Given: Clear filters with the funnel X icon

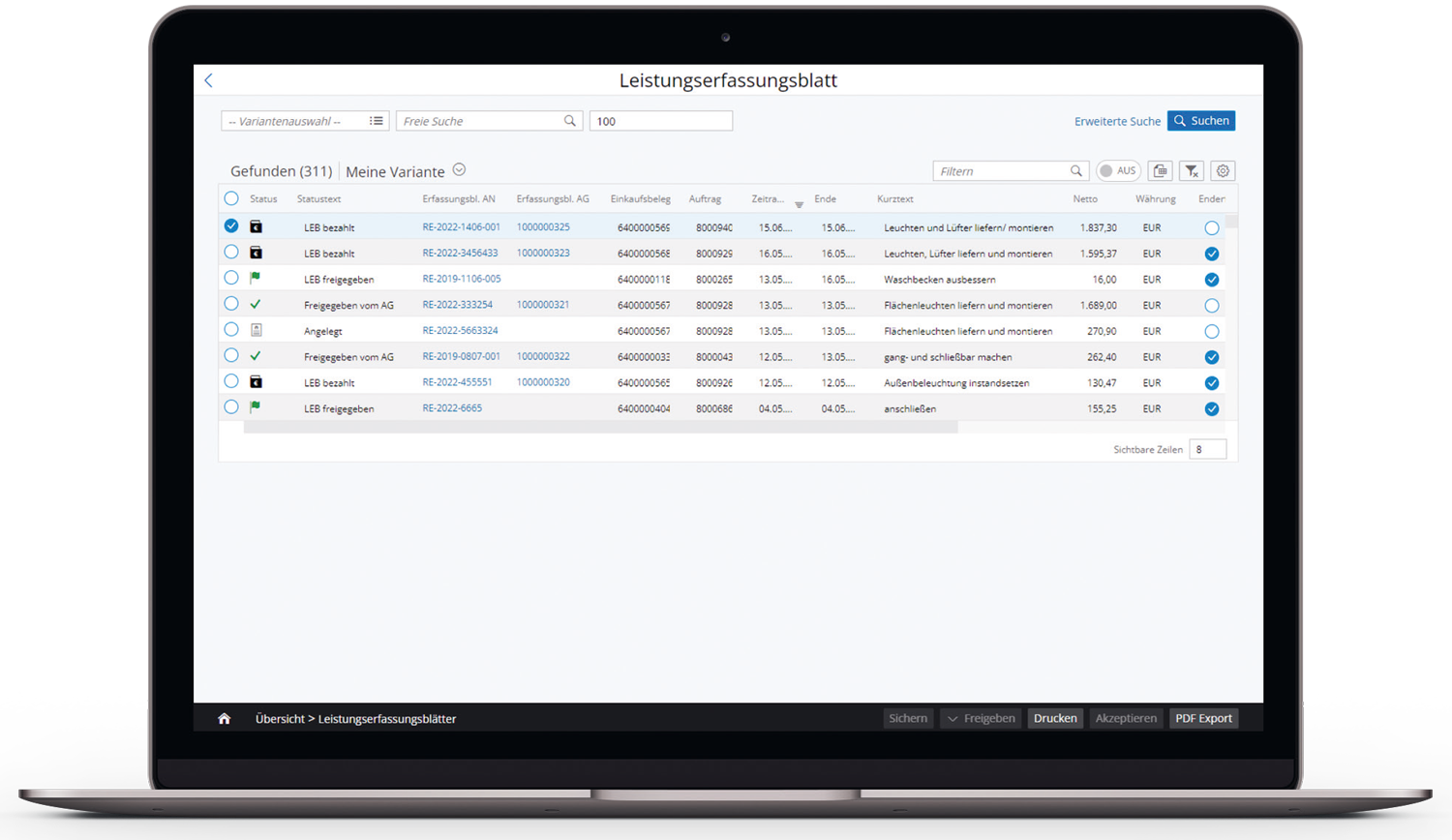Looking at the screenshot, I should [1192, 171].
